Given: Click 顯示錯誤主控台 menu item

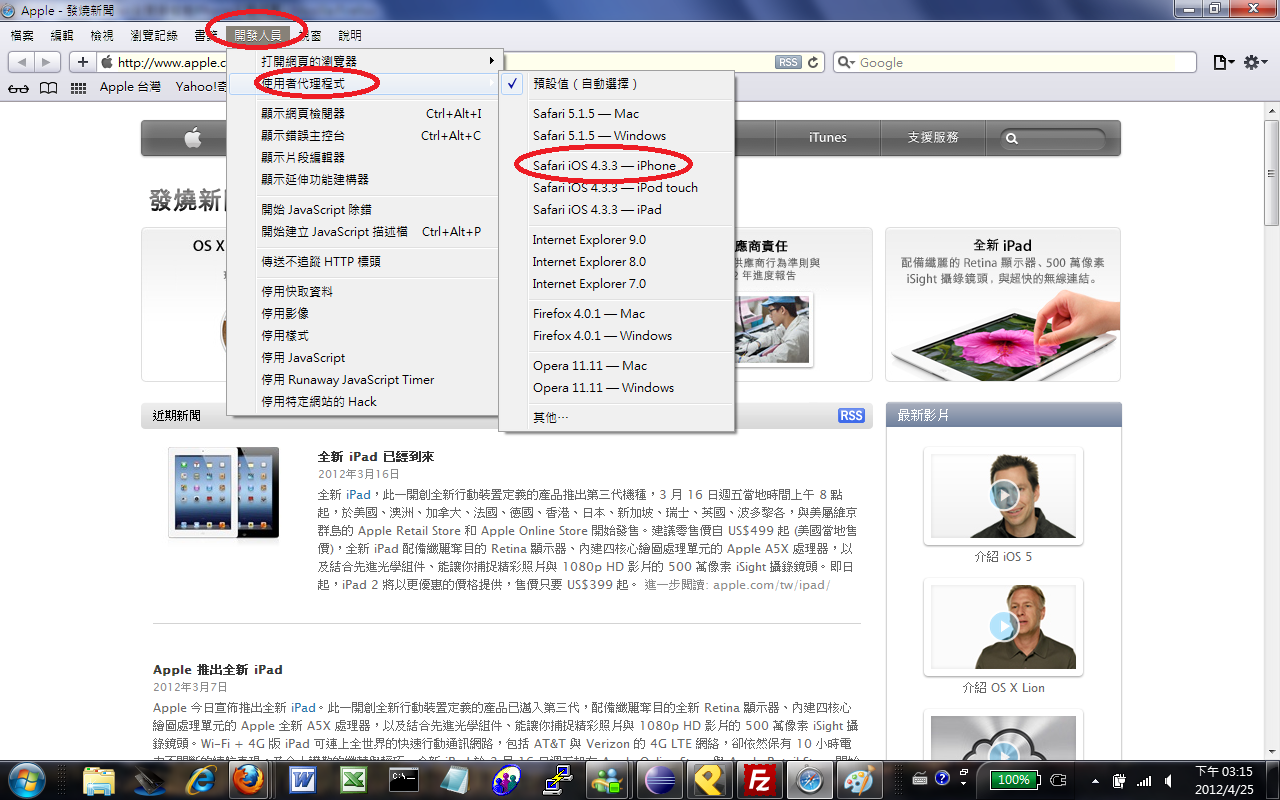Looking at the screenshot, I should click(363, 135).
